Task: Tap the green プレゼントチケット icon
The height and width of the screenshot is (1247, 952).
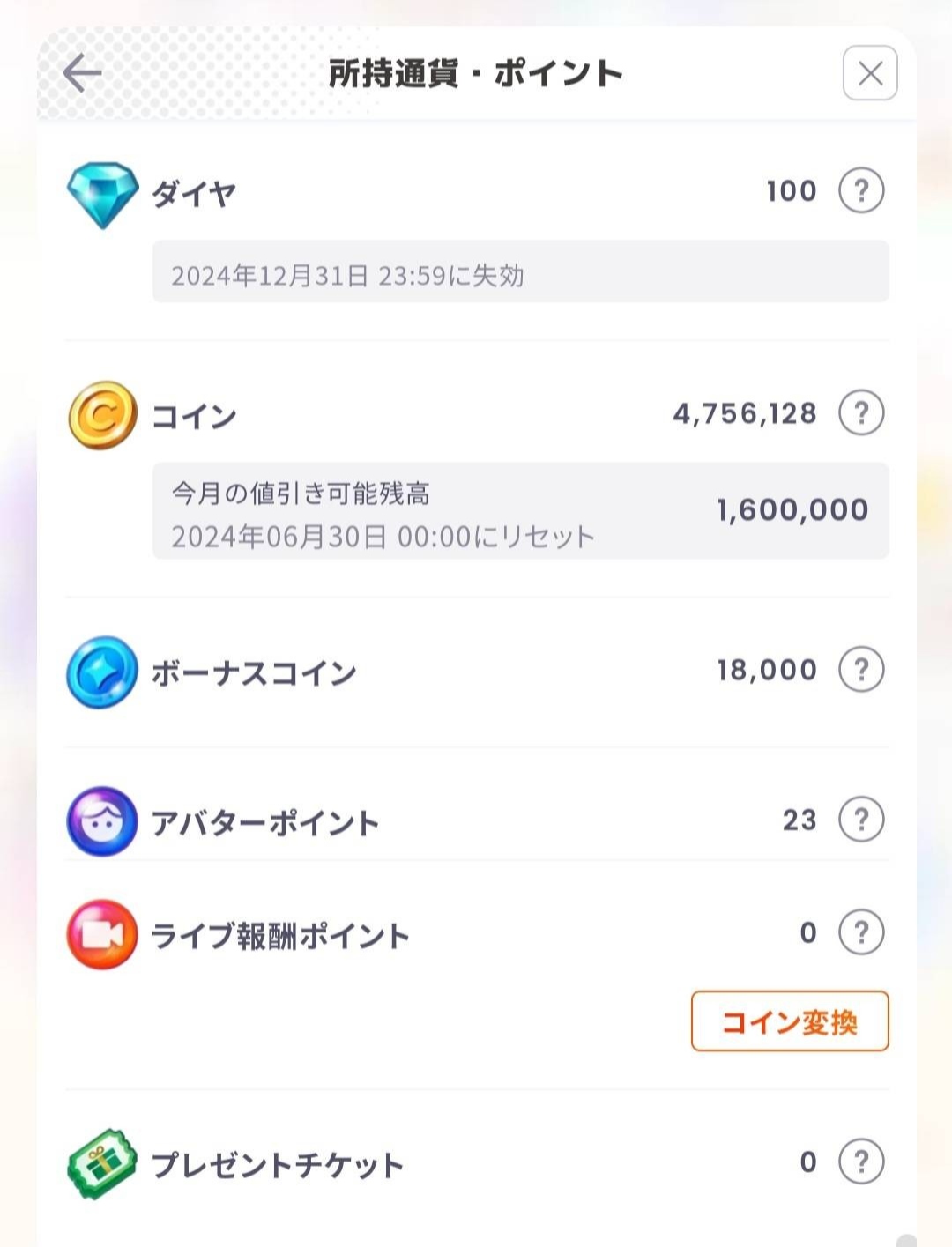Action: point(102,1163)
